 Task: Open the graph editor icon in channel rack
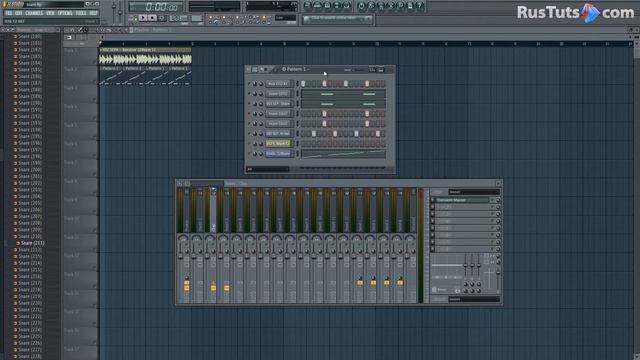tap(372, 70)
